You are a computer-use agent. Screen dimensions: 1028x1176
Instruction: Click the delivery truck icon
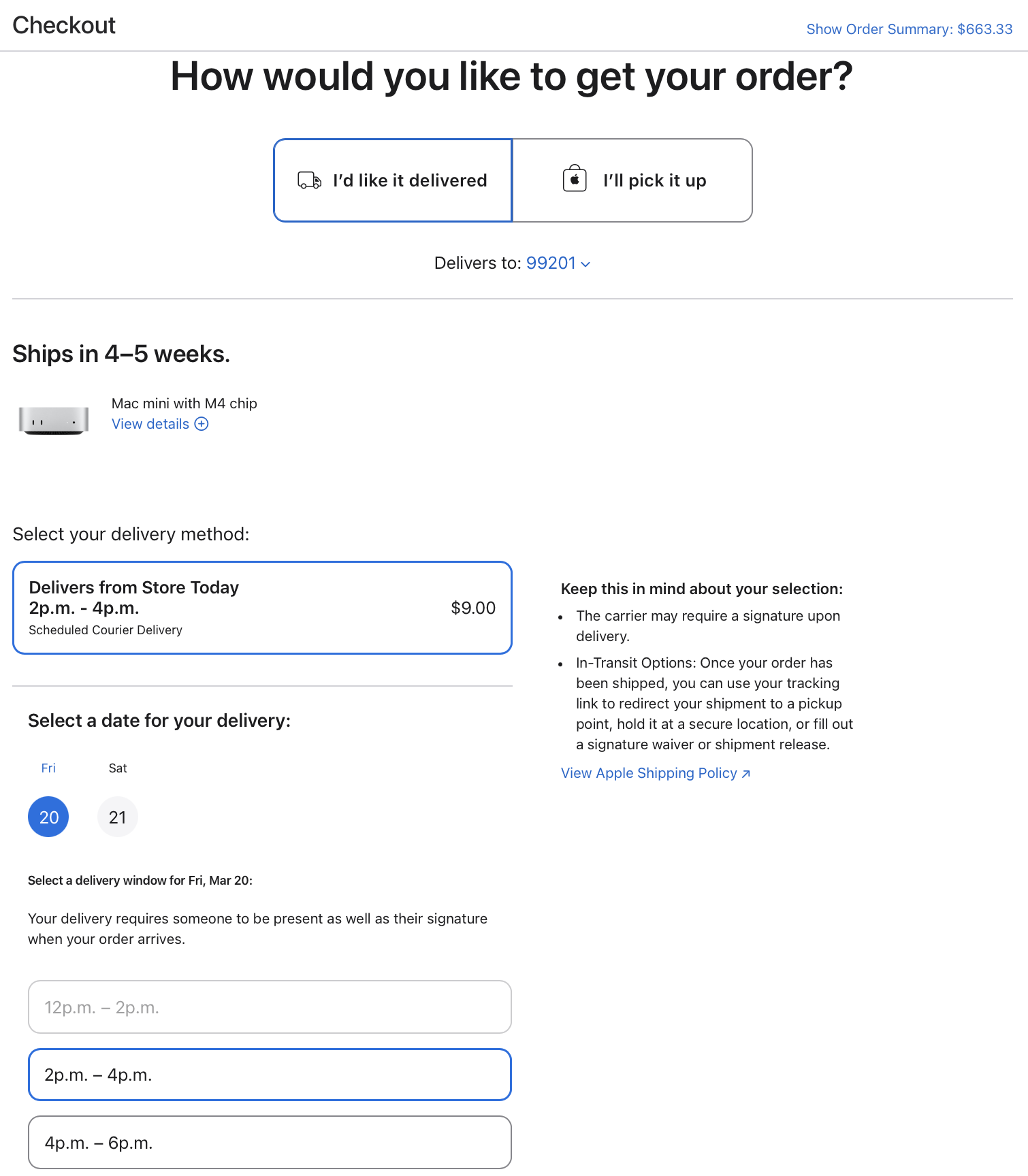pyautogui.click(x=309, y=180)
